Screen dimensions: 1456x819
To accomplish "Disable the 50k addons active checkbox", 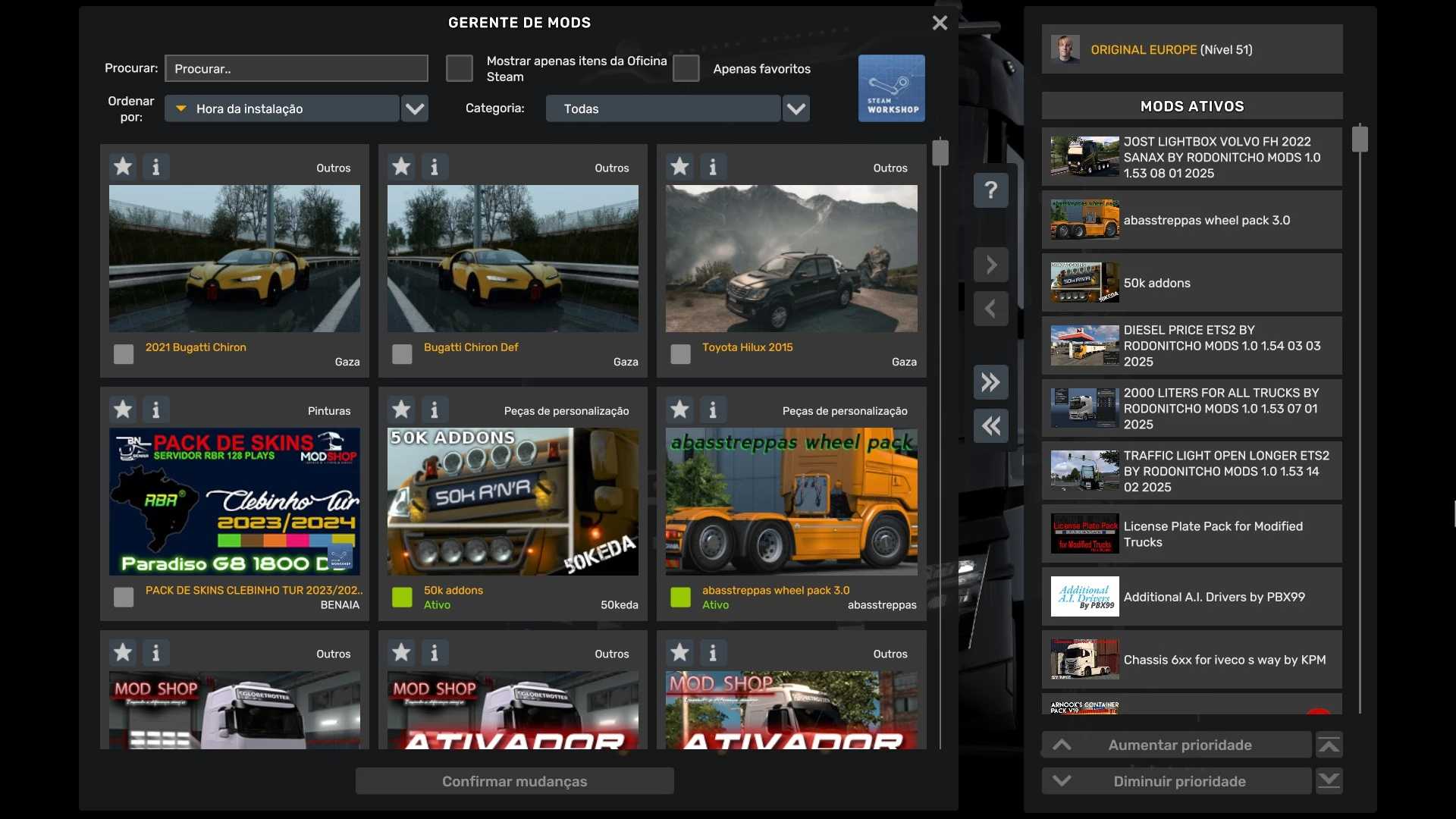I will 402,597.
